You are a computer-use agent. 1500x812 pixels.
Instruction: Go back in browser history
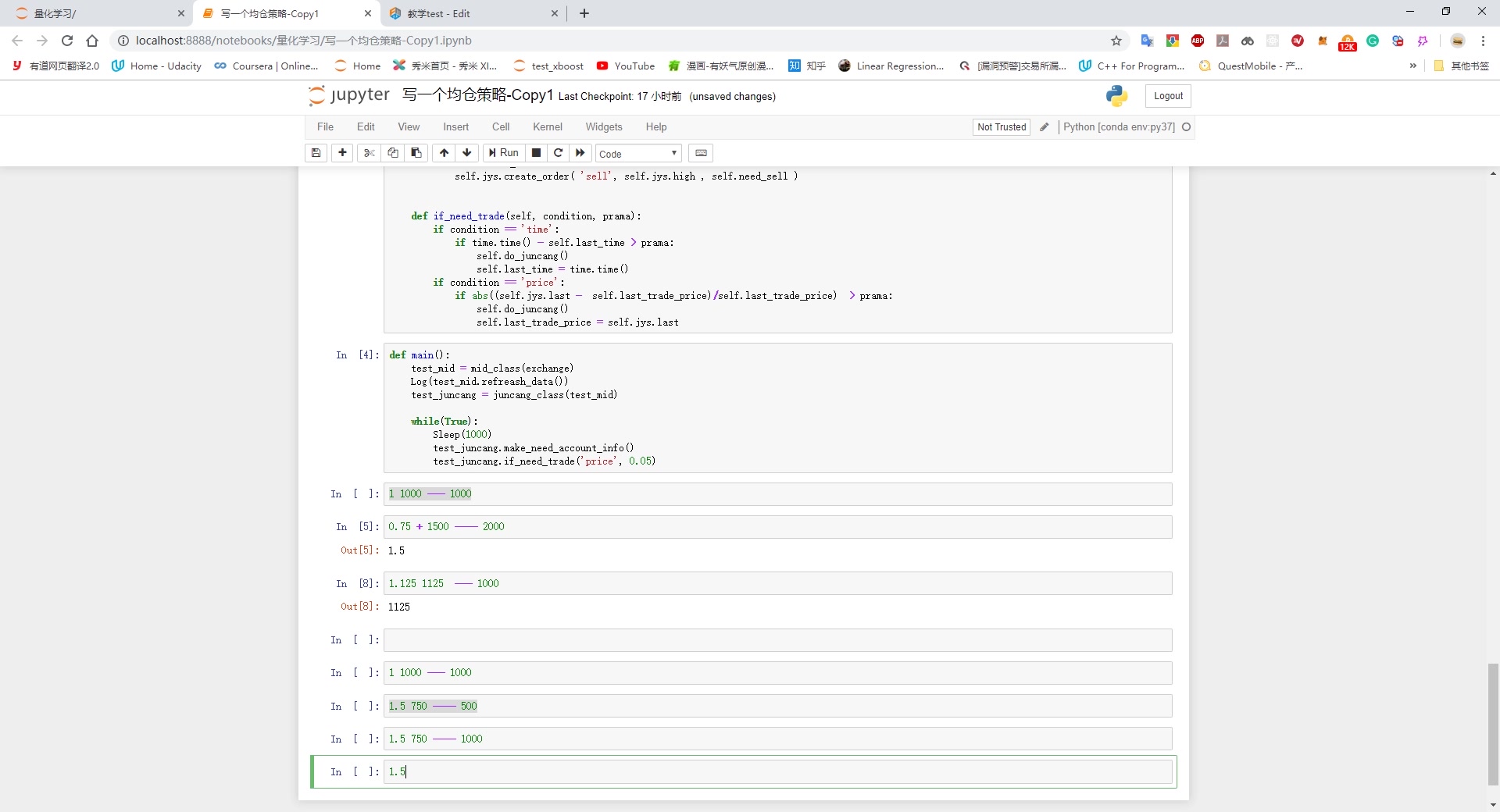pos(17,41)
